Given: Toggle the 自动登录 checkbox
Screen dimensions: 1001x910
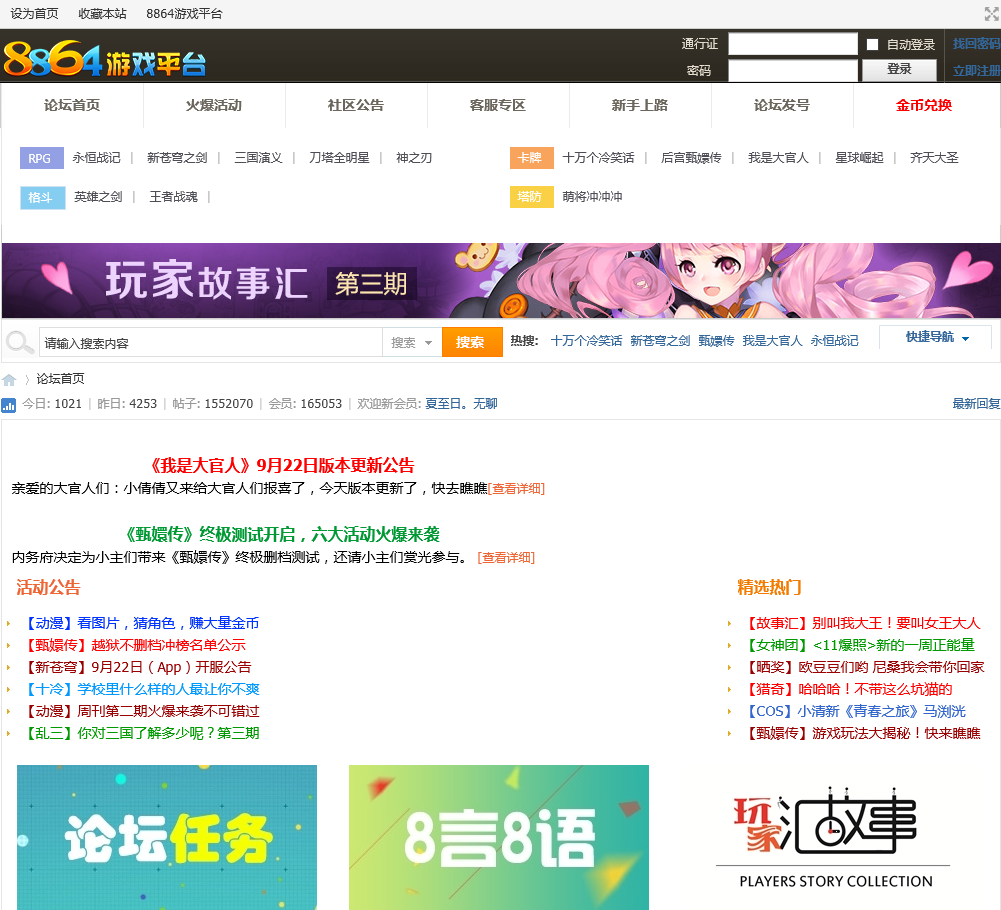Looking at the screenshot, I should 872,44.
